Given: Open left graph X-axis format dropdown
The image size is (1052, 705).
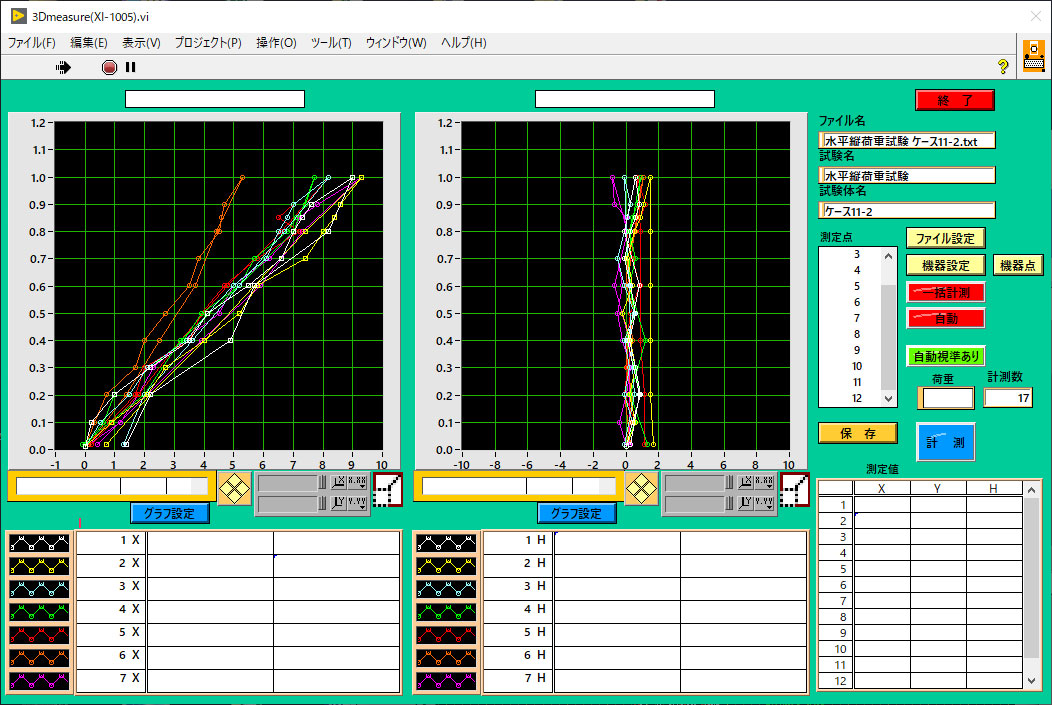Looking at the screenshot, I should [x=357, y=481].
